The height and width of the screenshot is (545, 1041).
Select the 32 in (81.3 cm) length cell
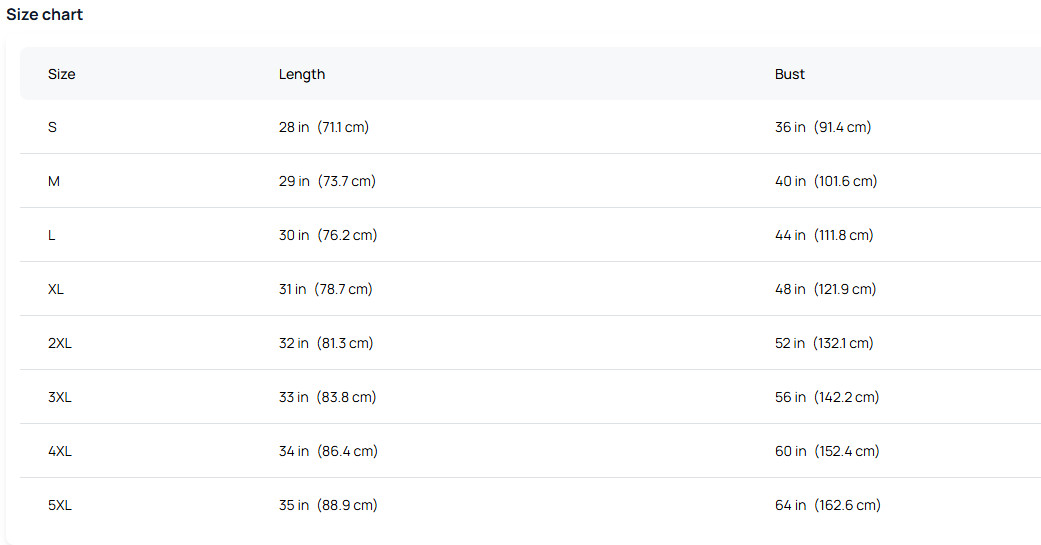(x=326, y=344)
